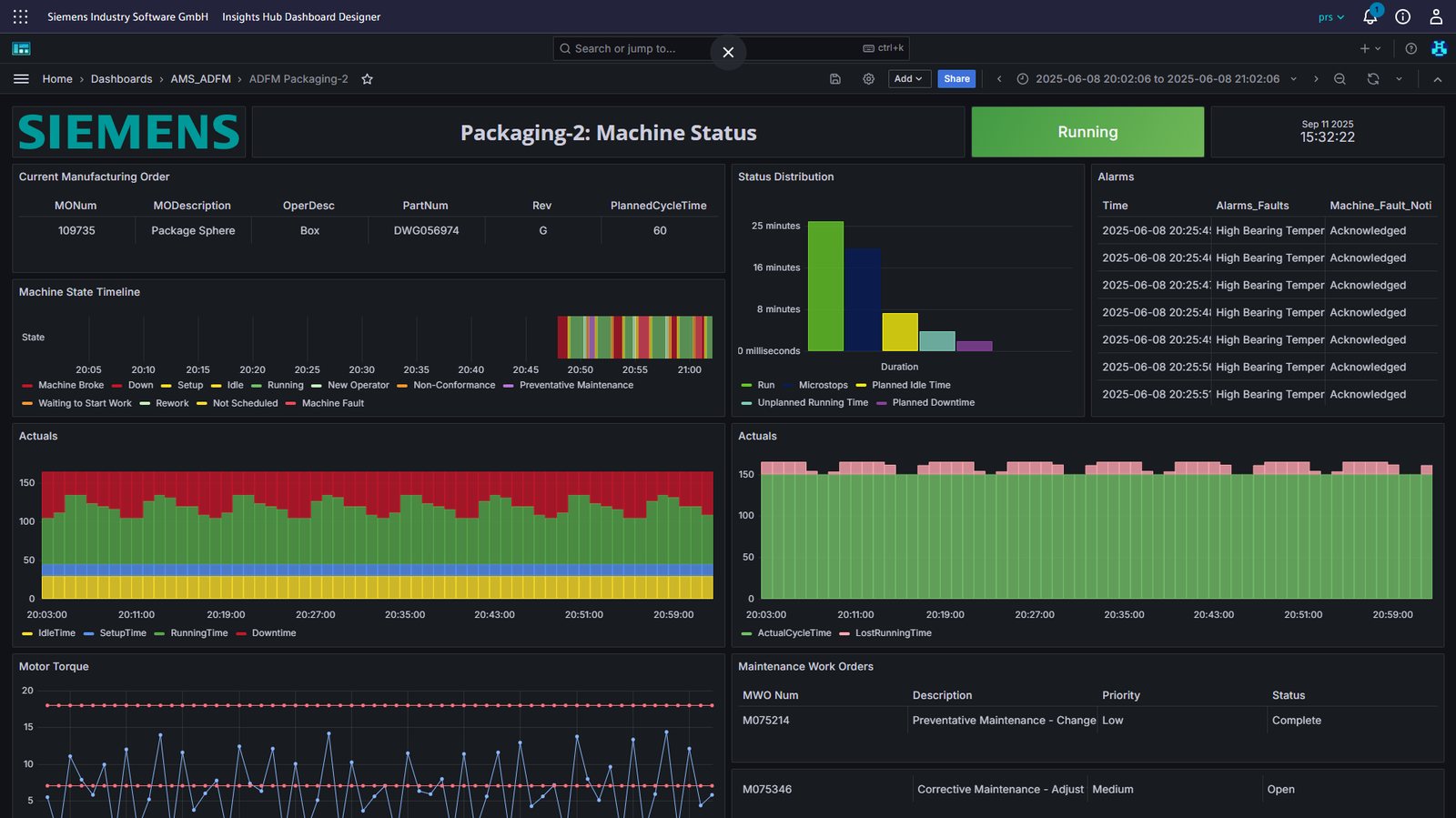1456x818 pixels.
Task: Open the refresh interval dropdown arrow
Action: [x=1399, y=79]
